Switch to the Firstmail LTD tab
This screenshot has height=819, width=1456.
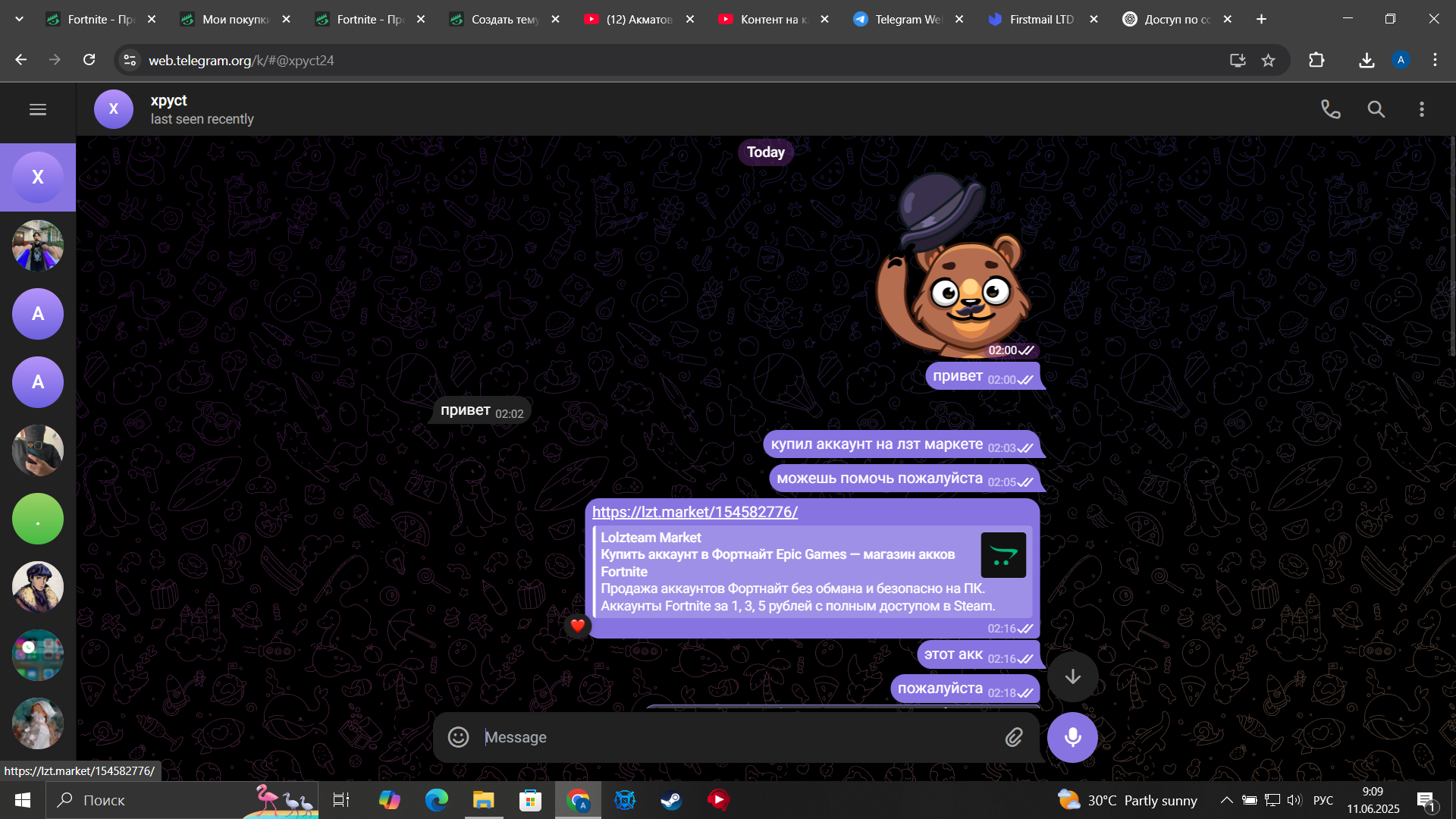tap(1041, 20)
